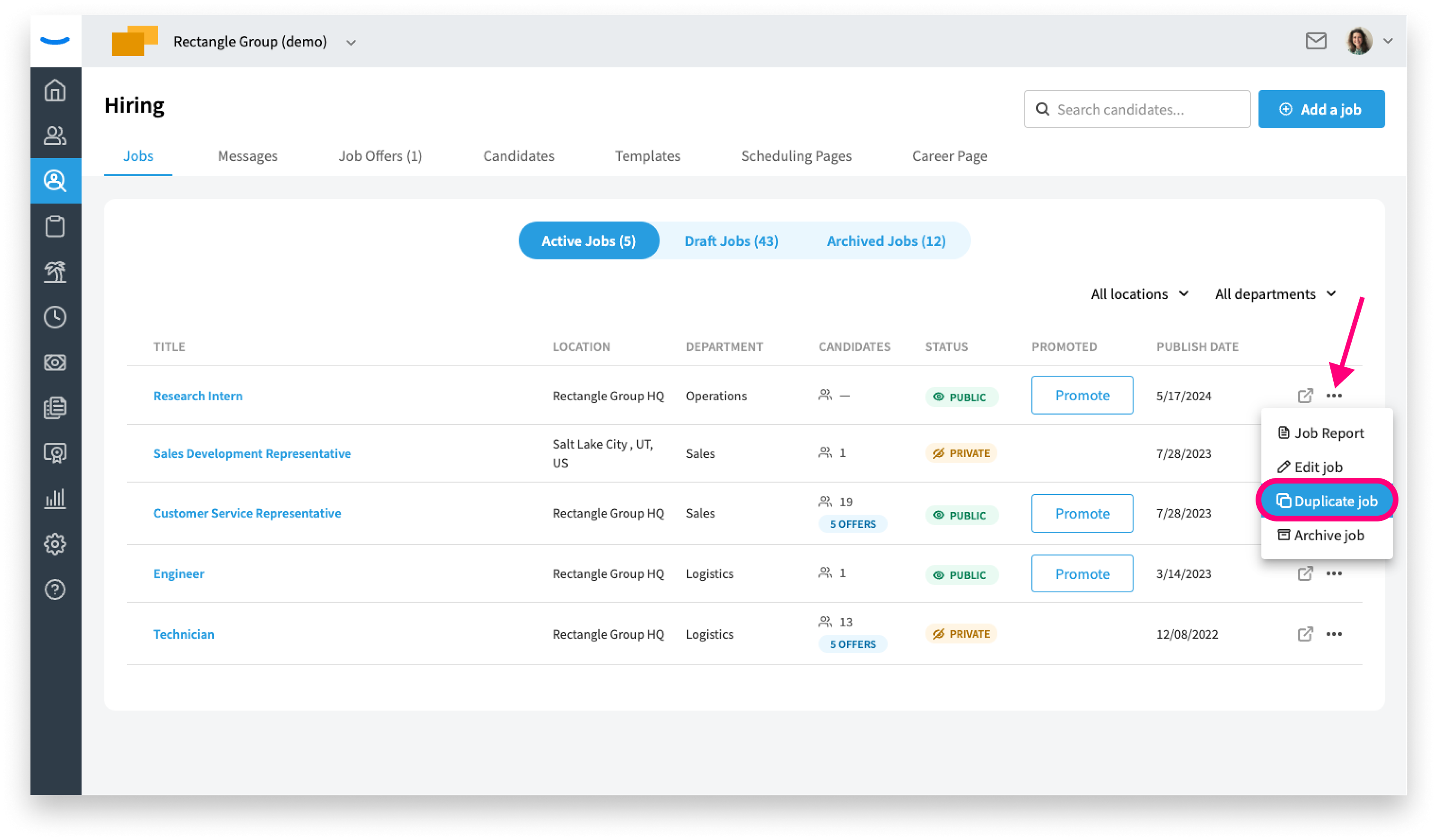1437x840 pixels.
Task: Click the Rectangle Group orange logo
Action: point(135,41)
